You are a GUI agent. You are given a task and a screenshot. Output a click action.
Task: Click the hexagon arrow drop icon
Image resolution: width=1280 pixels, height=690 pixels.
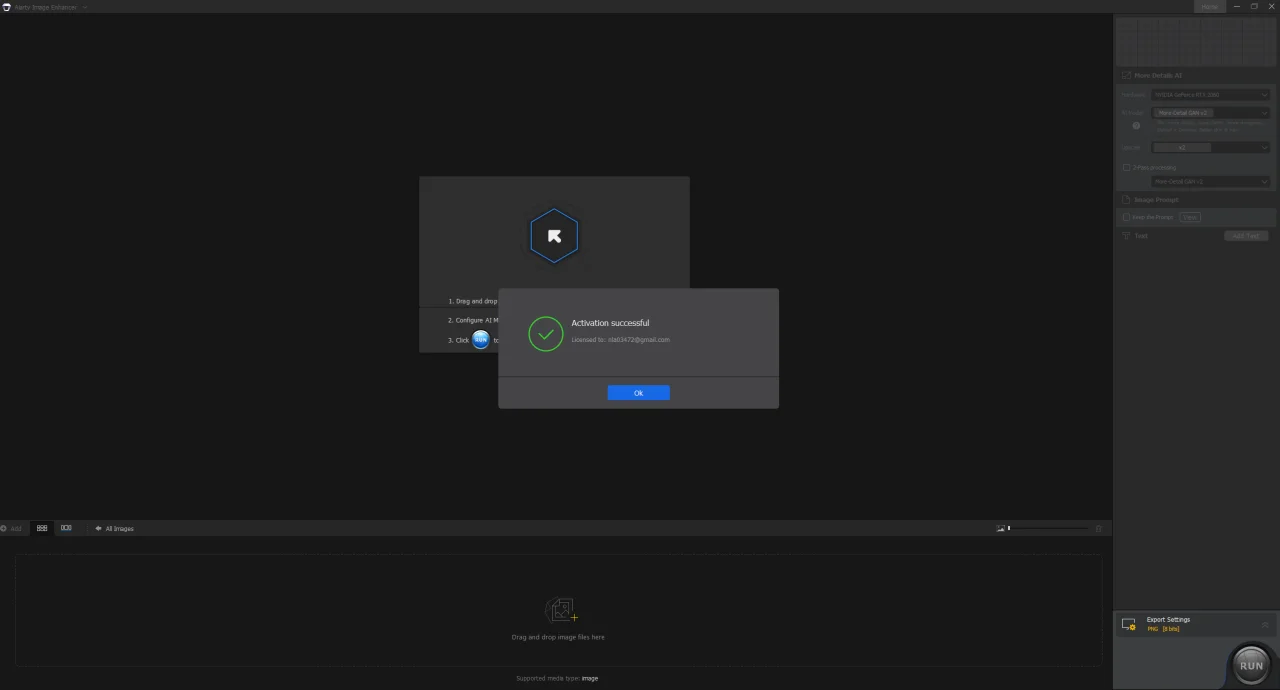coord(554,236)
